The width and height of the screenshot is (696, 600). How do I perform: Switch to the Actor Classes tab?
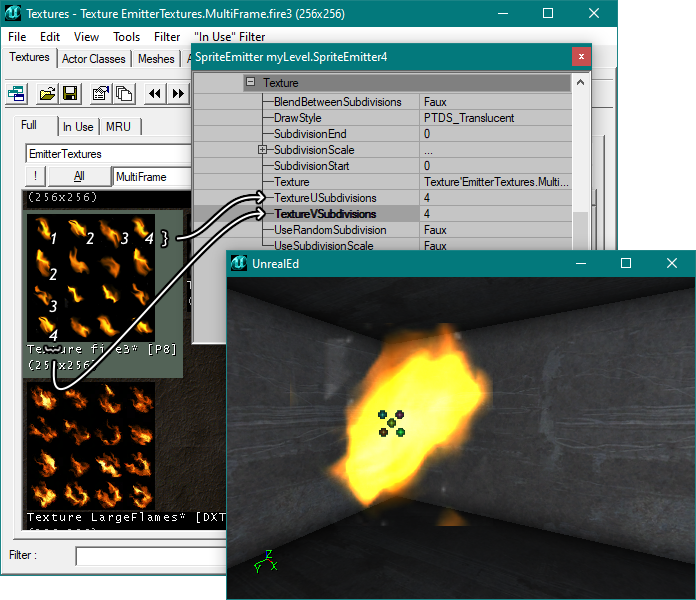94,59
